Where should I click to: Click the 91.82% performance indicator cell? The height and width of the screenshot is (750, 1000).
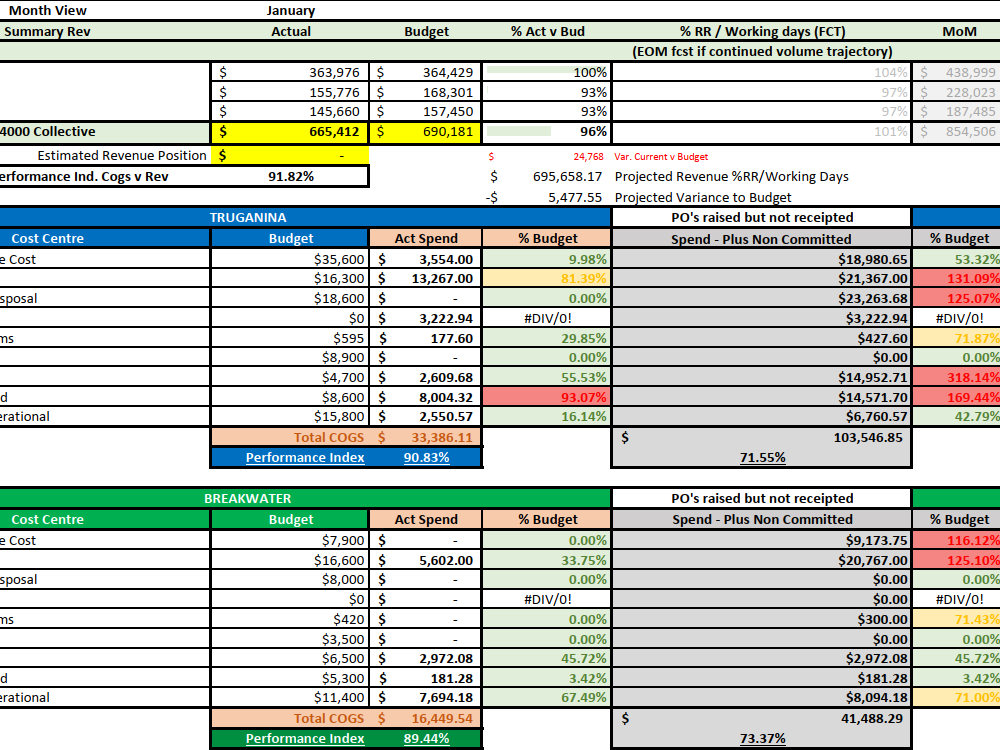coord(290,176)
